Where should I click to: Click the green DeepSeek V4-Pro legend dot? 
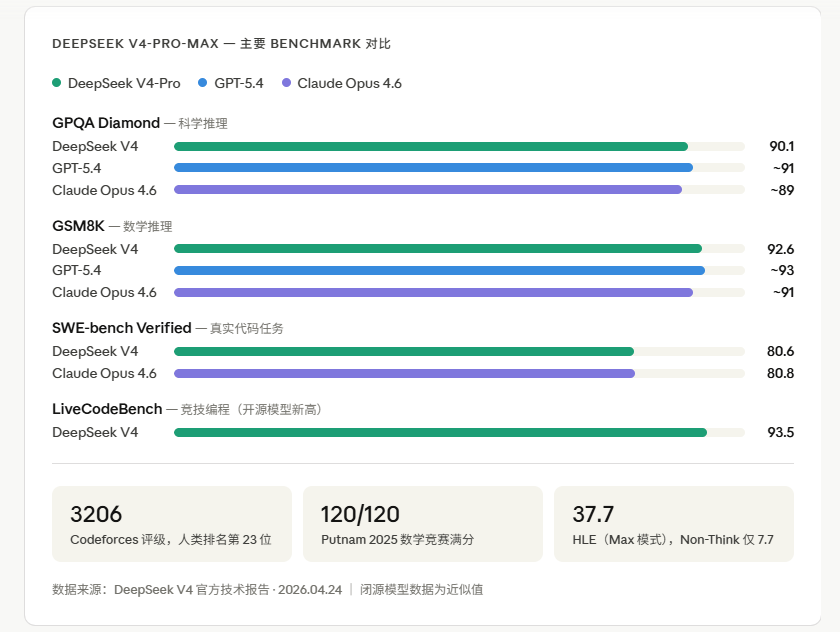(57, 83)
